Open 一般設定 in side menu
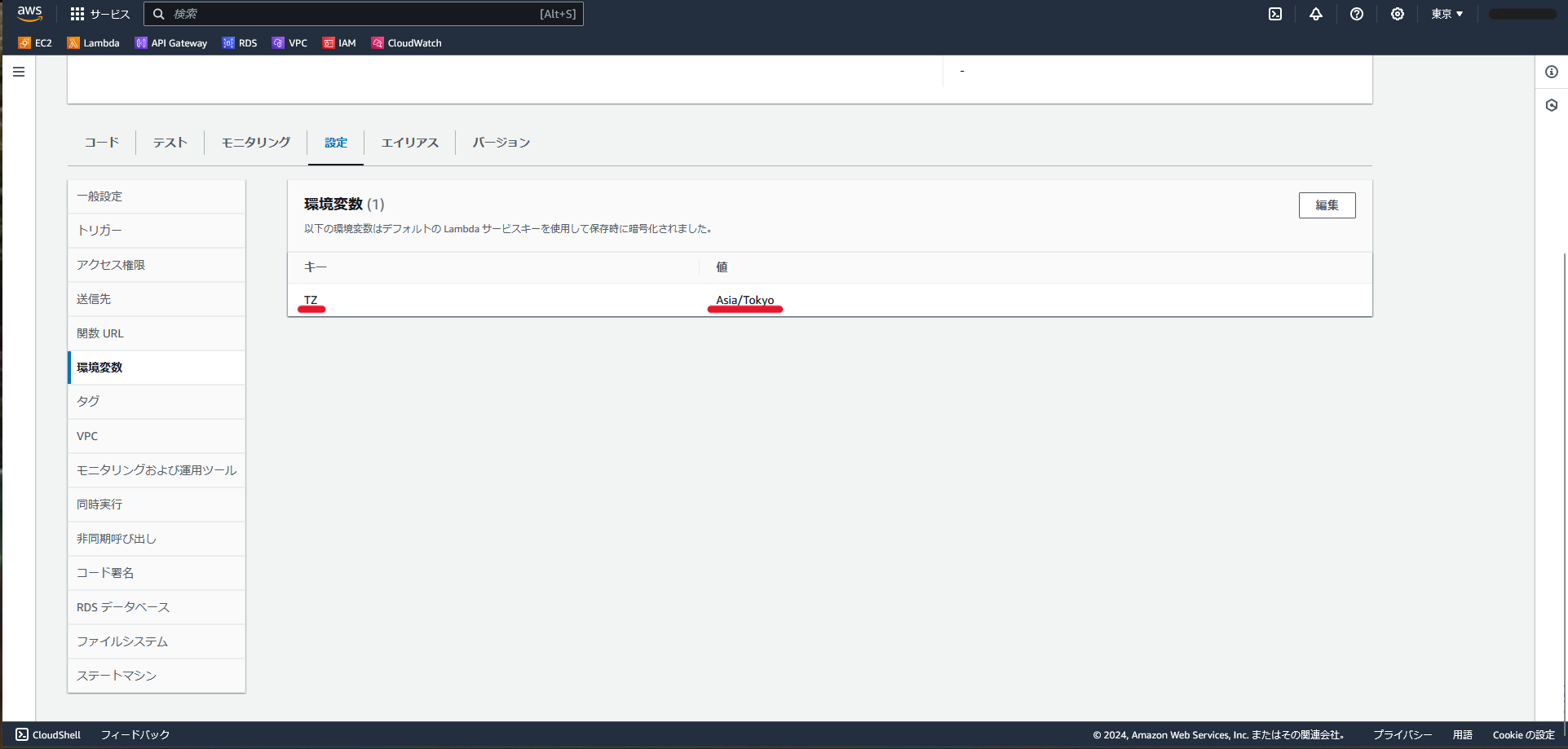Image resolution: width=1568 pixels, height=749 pixels. (x=157, y=196)
